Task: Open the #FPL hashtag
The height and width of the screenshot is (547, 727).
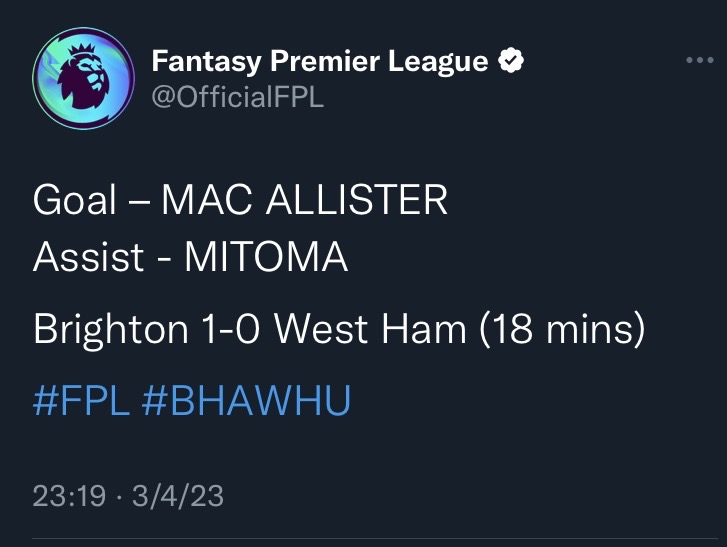Action: tap(82, 401)
